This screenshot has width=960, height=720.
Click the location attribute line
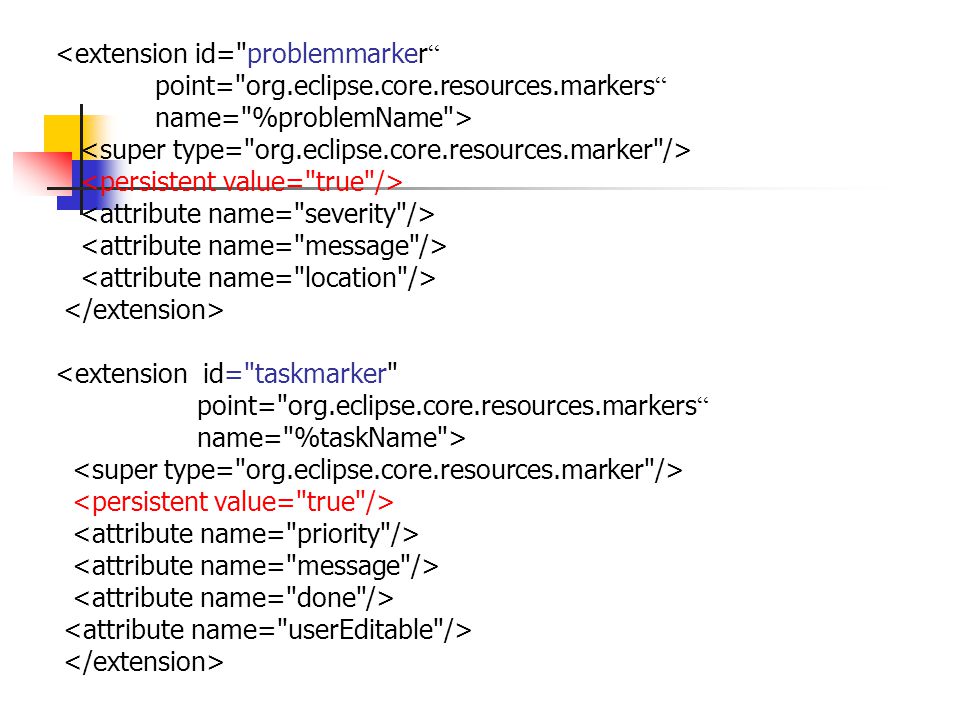(x=258, y=278)
